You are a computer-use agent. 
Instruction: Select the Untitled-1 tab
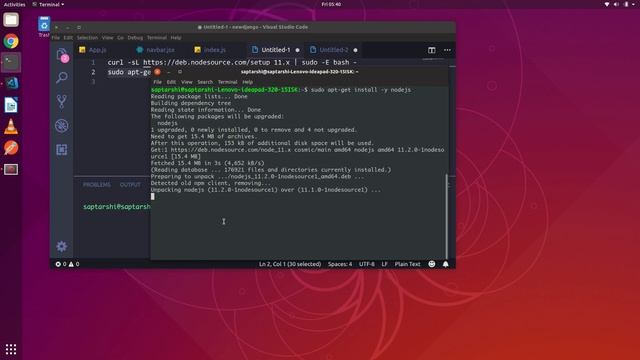pyautogui.click(x=276, y=50)
